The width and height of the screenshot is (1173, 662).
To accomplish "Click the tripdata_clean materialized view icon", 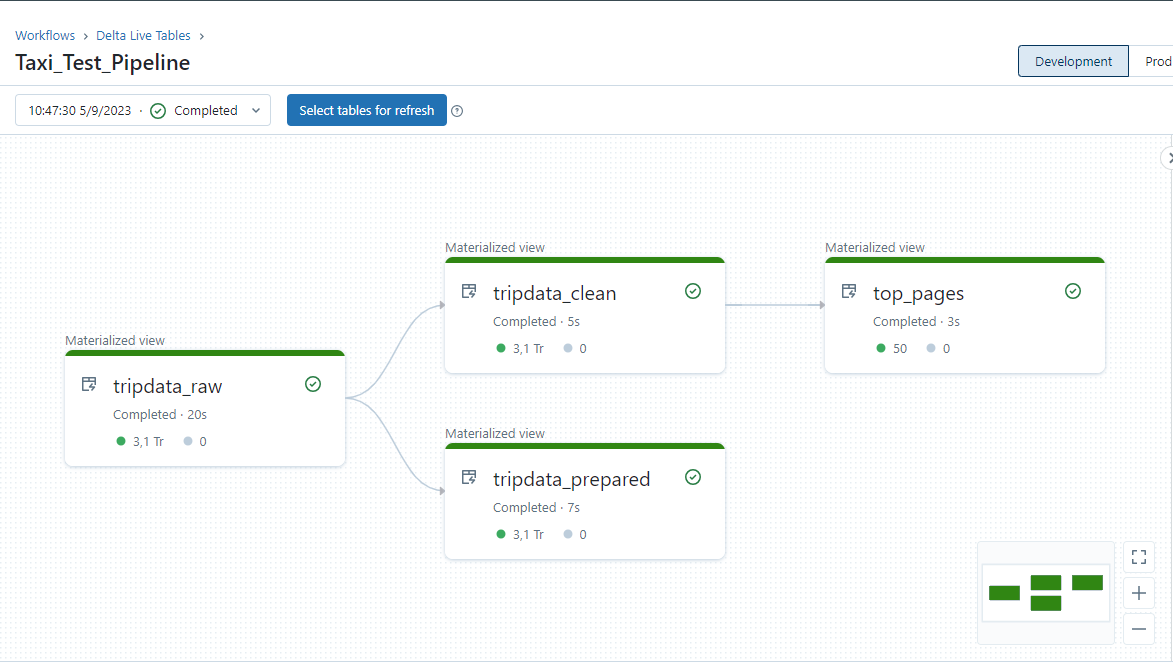I will point(469,291).
